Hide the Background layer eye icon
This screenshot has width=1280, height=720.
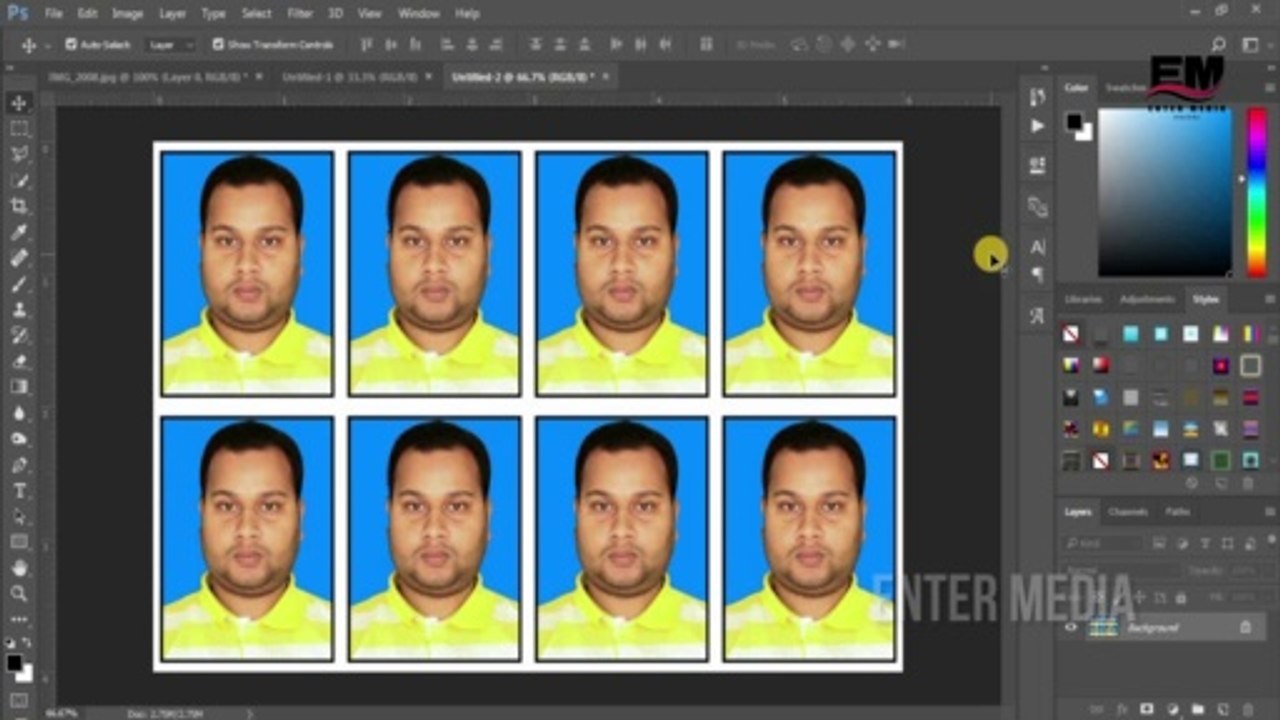[1071, 627]
